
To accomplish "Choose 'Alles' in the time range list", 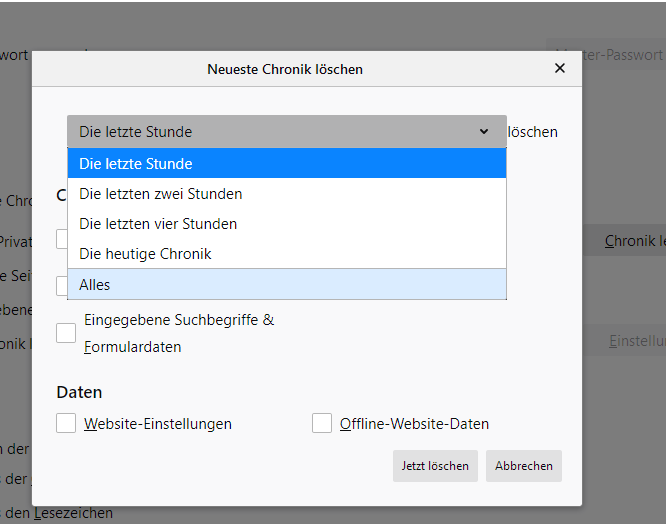I will 286,285.
